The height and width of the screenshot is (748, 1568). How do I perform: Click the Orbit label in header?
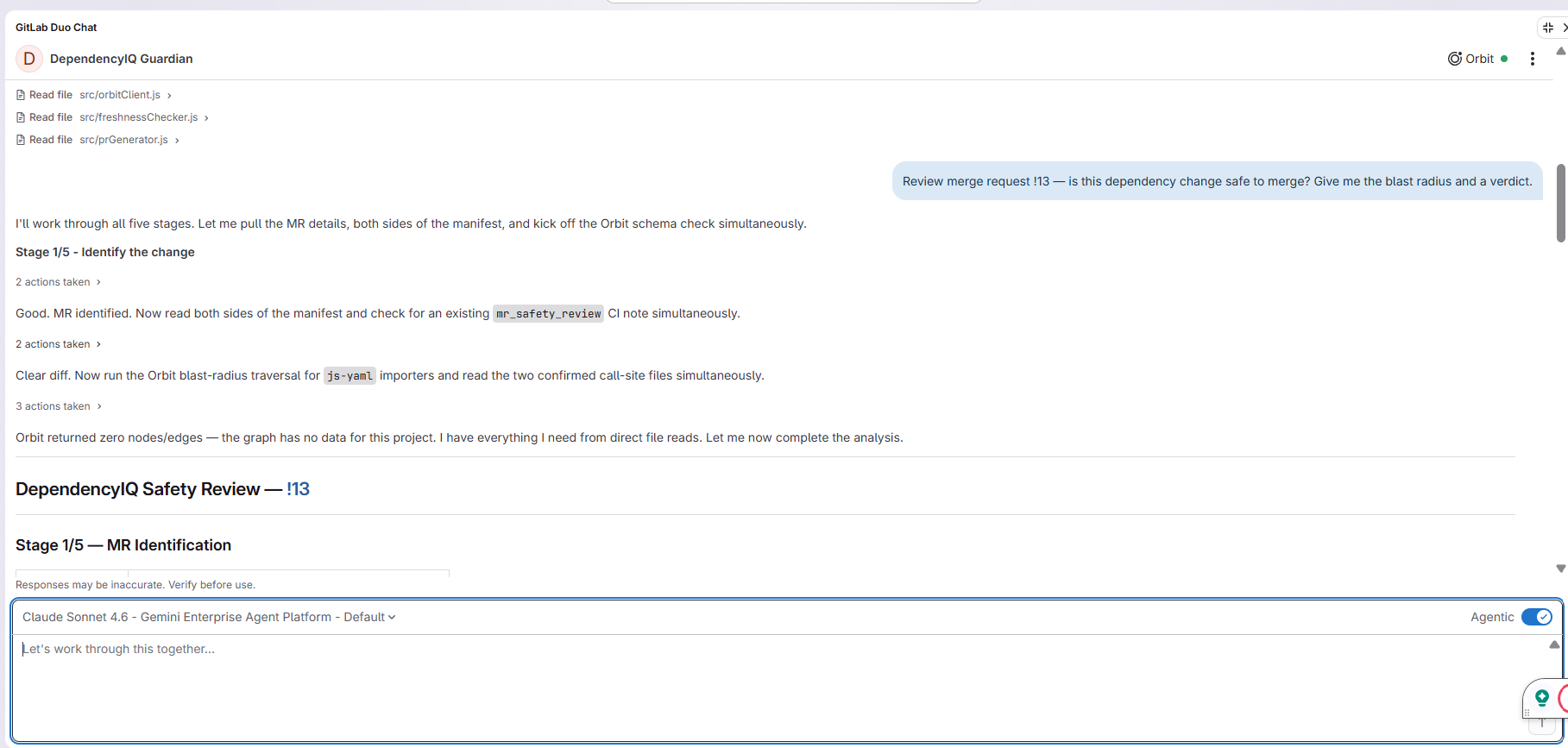point(1479,59)
